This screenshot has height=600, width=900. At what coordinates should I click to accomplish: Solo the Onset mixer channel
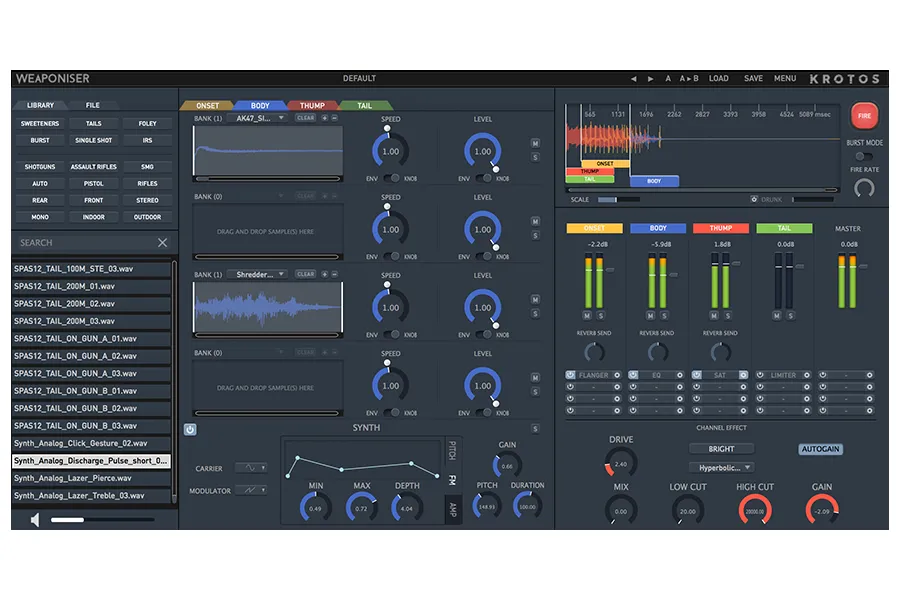tap(600, 316)
